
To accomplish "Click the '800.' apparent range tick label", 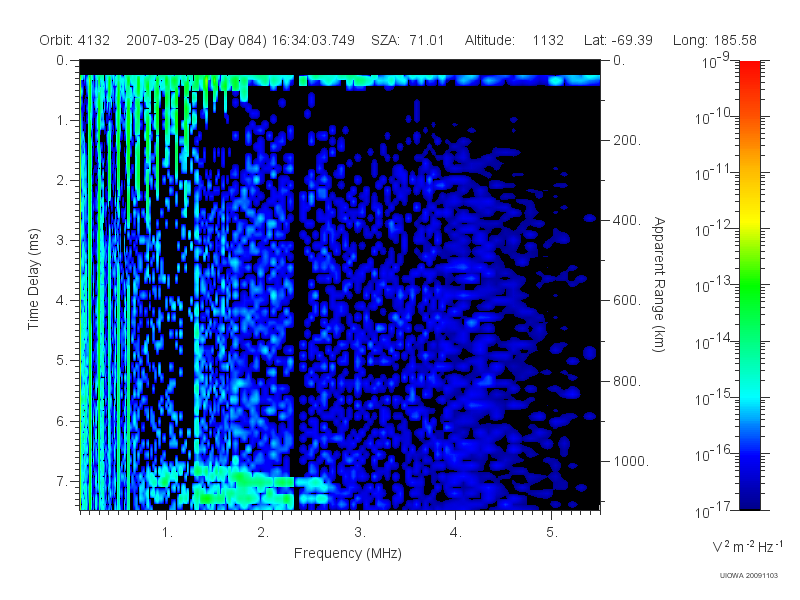I will [627, 381].
